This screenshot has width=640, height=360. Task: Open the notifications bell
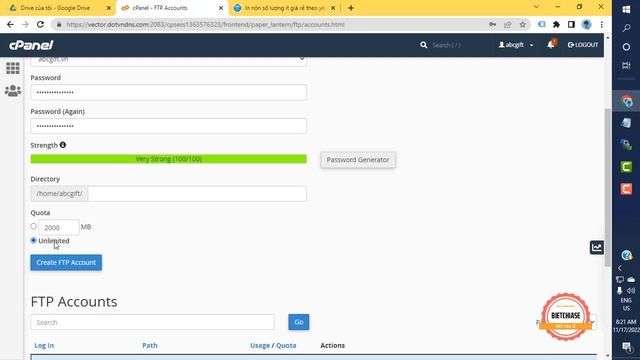[551, 44]
